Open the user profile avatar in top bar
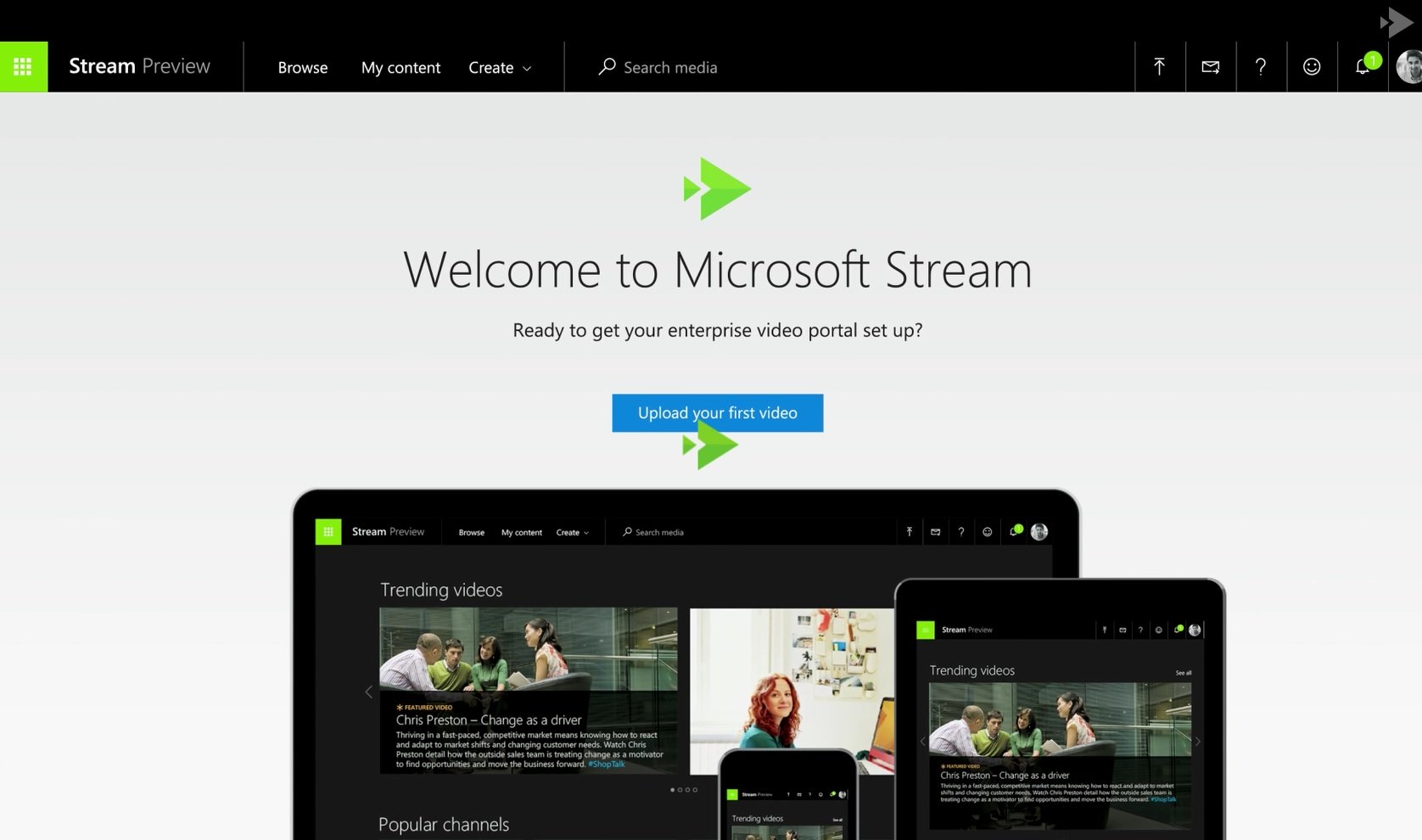 pos(1409,66)
